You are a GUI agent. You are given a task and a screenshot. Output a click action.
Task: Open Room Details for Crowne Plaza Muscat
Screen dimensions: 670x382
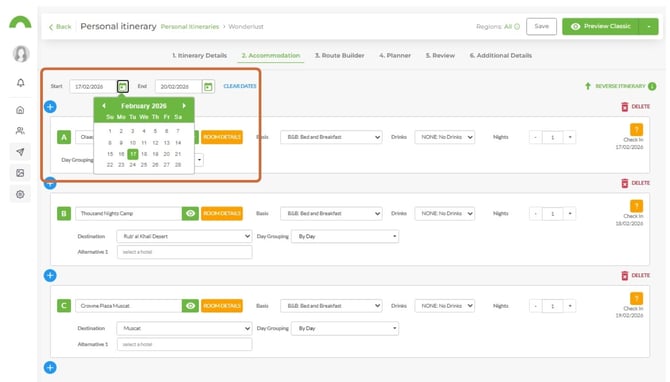222,306
